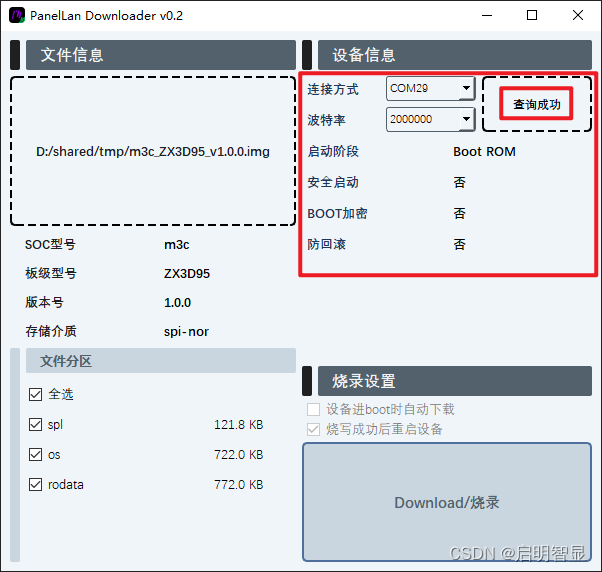Uncheck the os partition checkbox
602x572 pixels.
(36, 455)
